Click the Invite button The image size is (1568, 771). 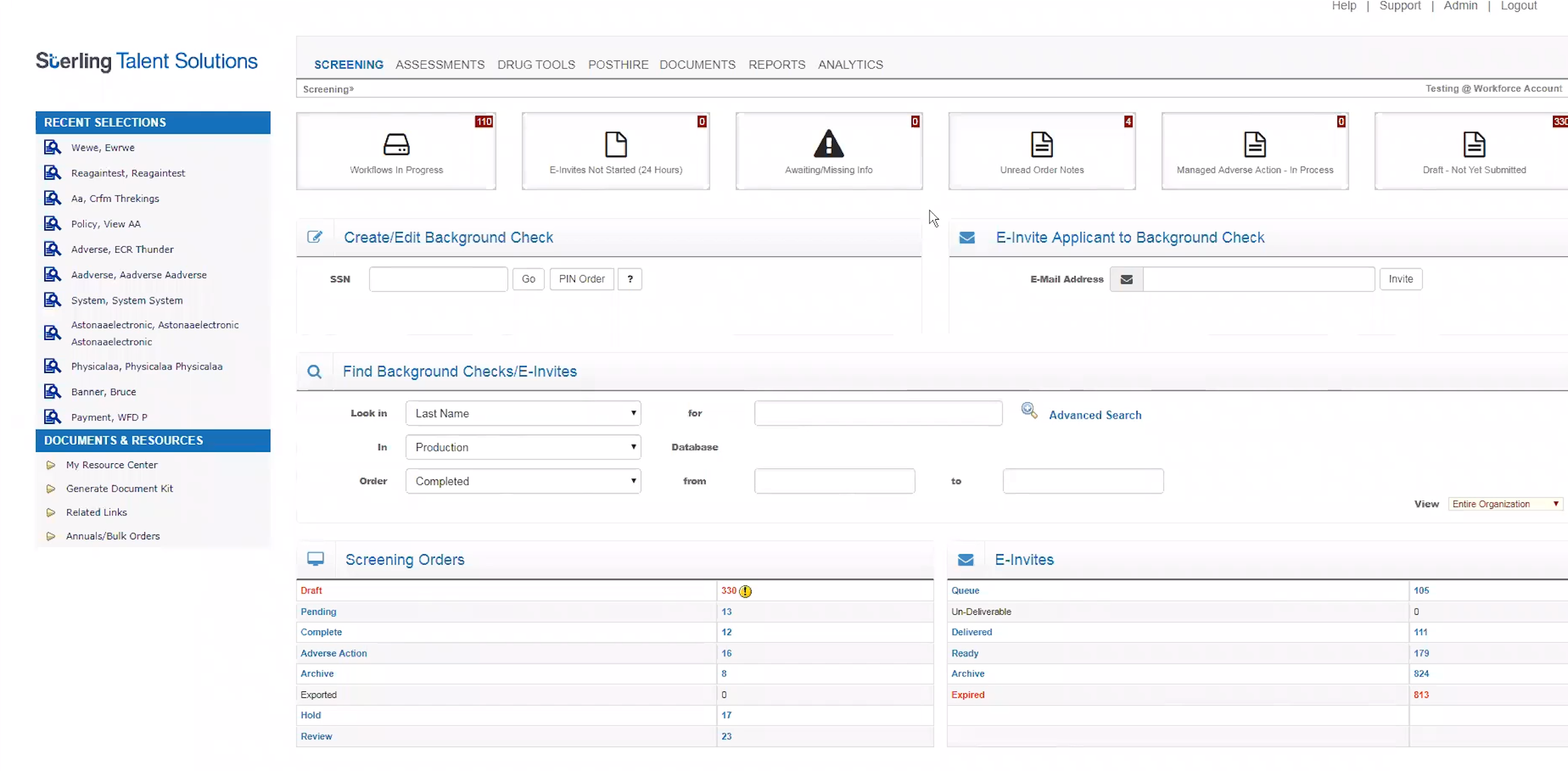(1400, 280)
